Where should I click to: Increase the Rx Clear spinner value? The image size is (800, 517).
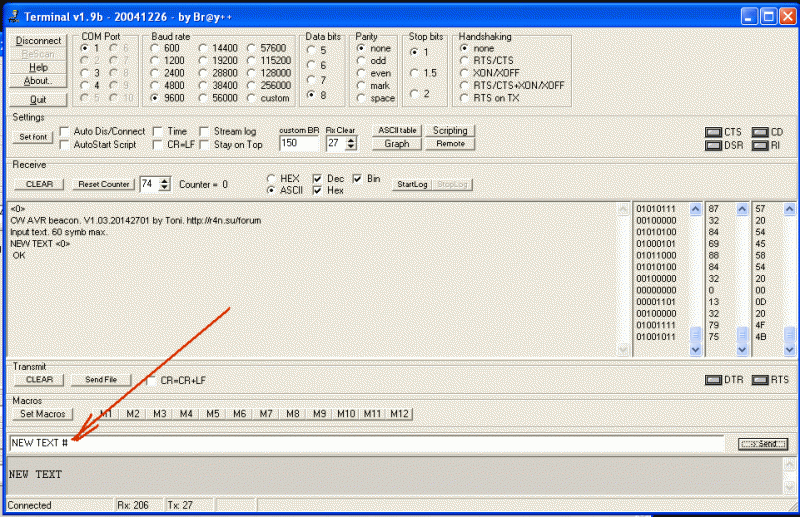(x=351, y=139)
